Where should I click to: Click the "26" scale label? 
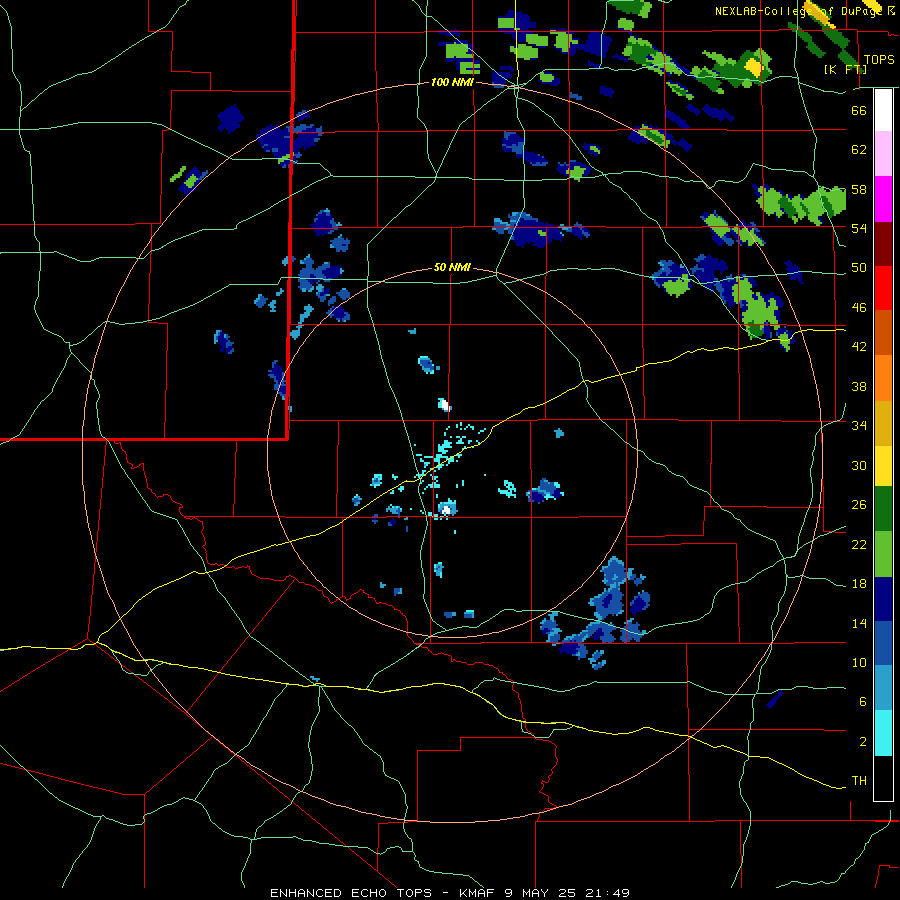[x=859, y=505]
